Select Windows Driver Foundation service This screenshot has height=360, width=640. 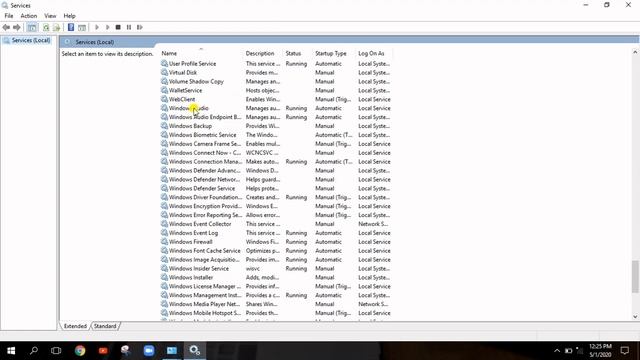pyautogui.click(x=276, y=197)
